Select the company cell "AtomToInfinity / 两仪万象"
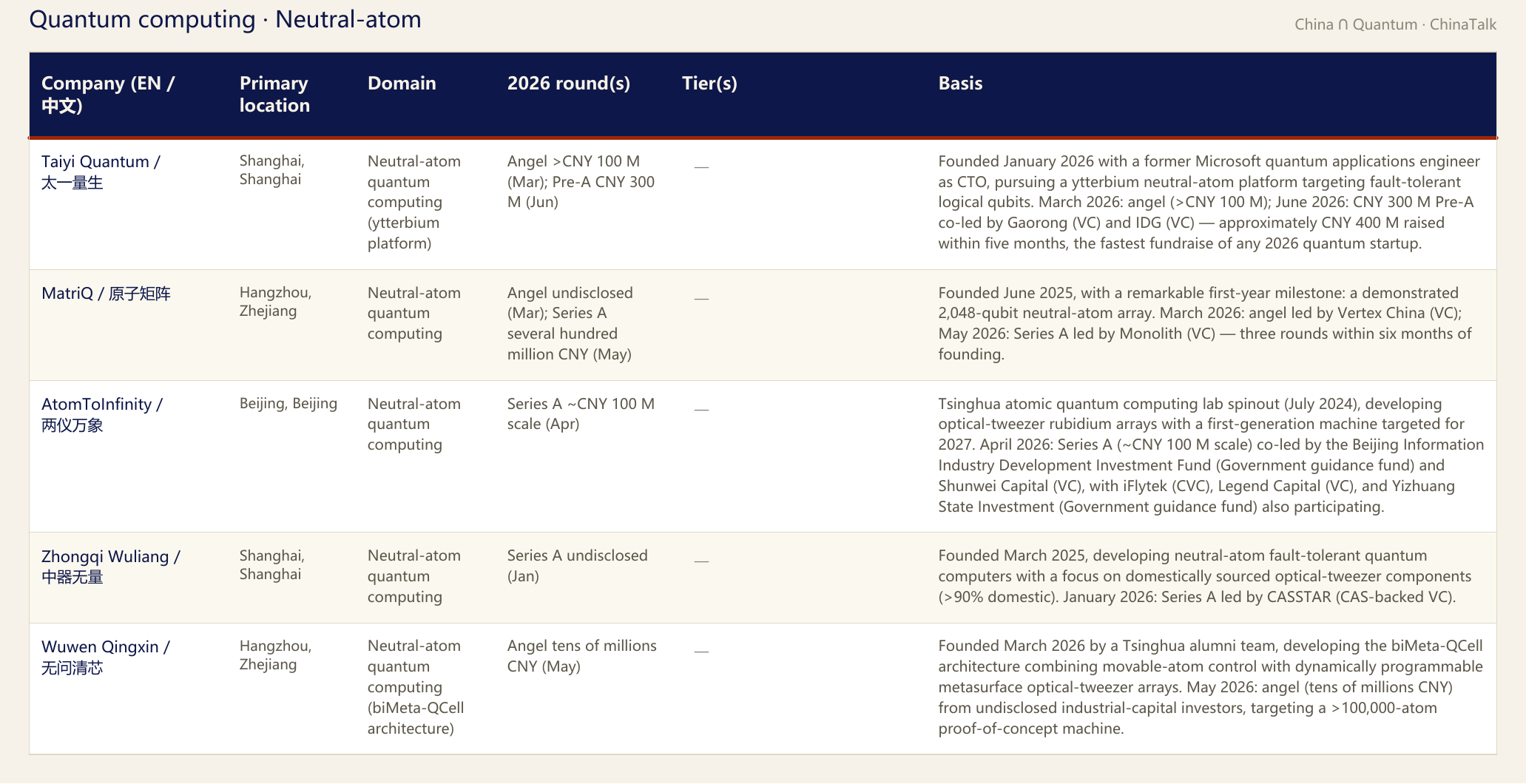 click(x=102, y=414)
